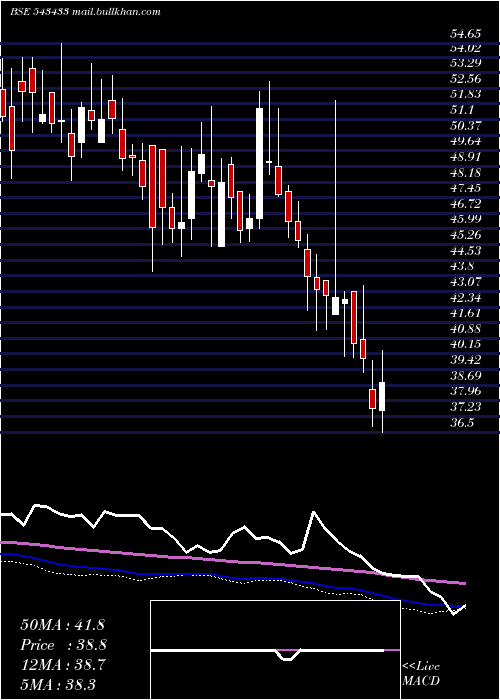Click the 48.18 price label

465,173
